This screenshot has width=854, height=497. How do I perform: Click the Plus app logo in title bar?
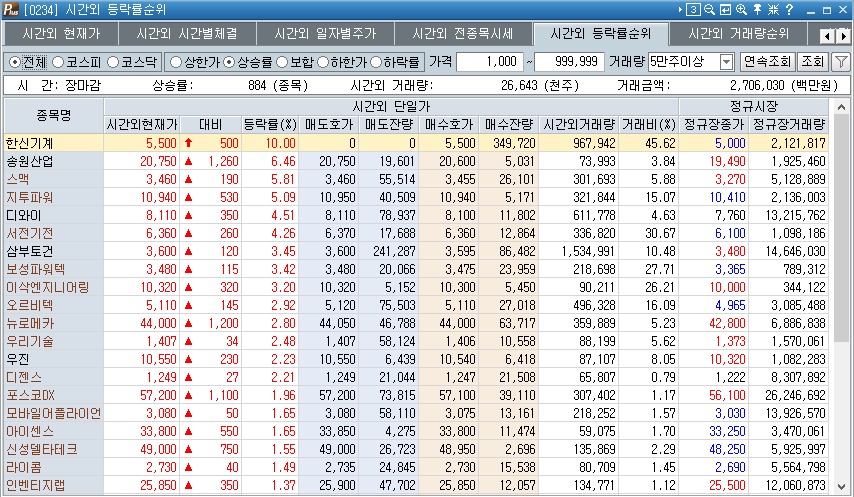click(x=11, y=9)
